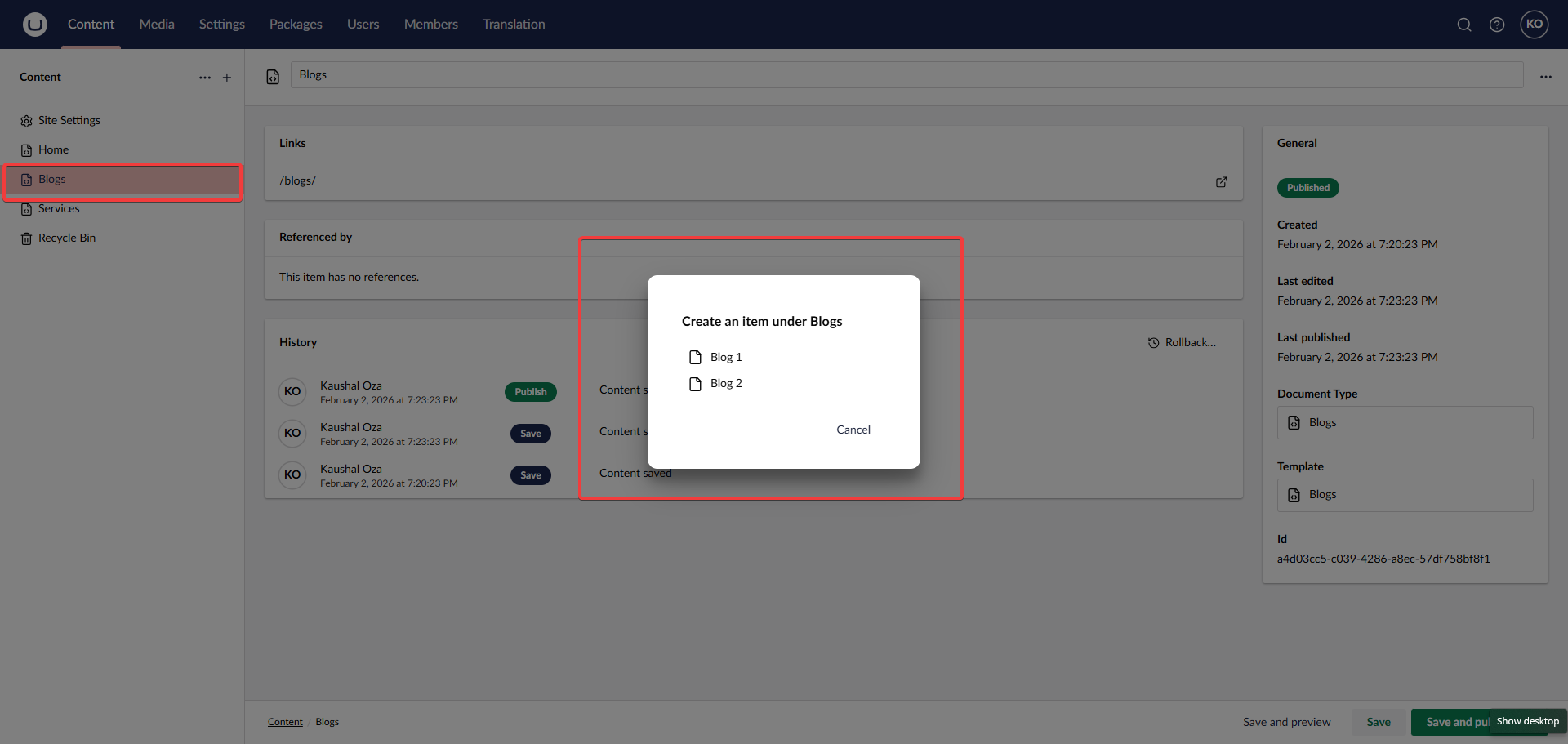
Task: Click the Document Type Blogs icon
Action: click(x=1294, y=423)
